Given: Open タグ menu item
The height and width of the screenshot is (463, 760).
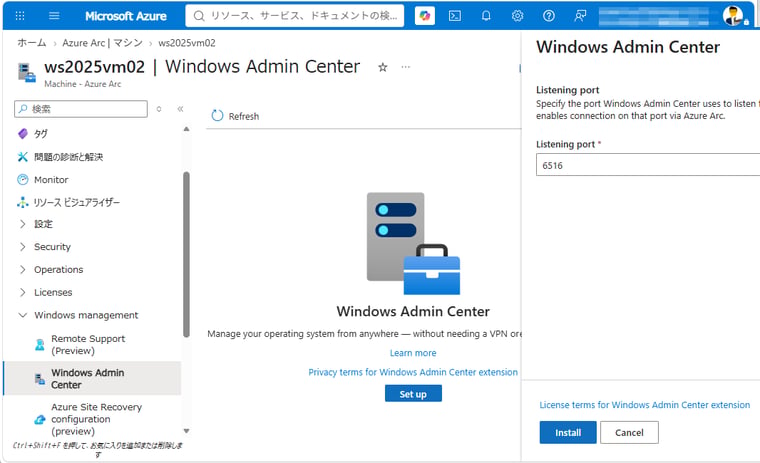Looking at the screenshot, I should (x=41, y=133).
